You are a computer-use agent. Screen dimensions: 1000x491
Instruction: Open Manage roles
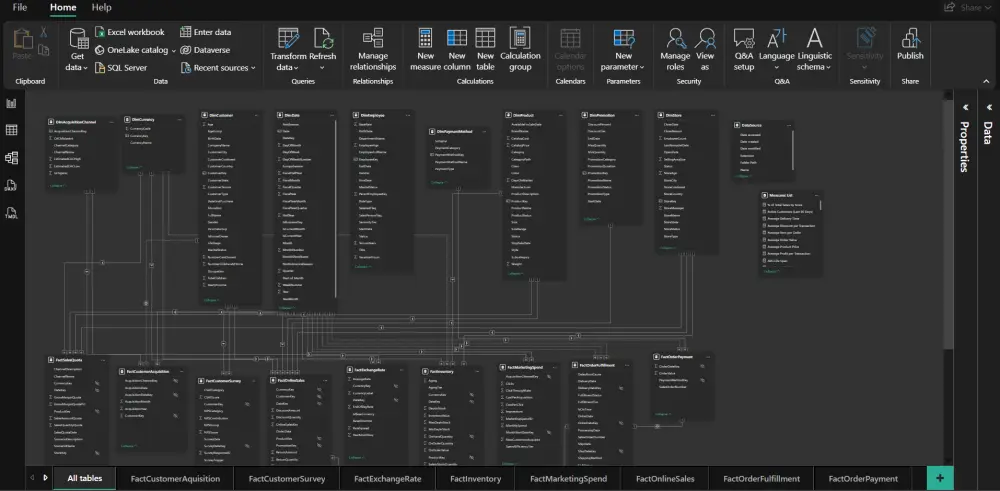(x=675, y=50)
